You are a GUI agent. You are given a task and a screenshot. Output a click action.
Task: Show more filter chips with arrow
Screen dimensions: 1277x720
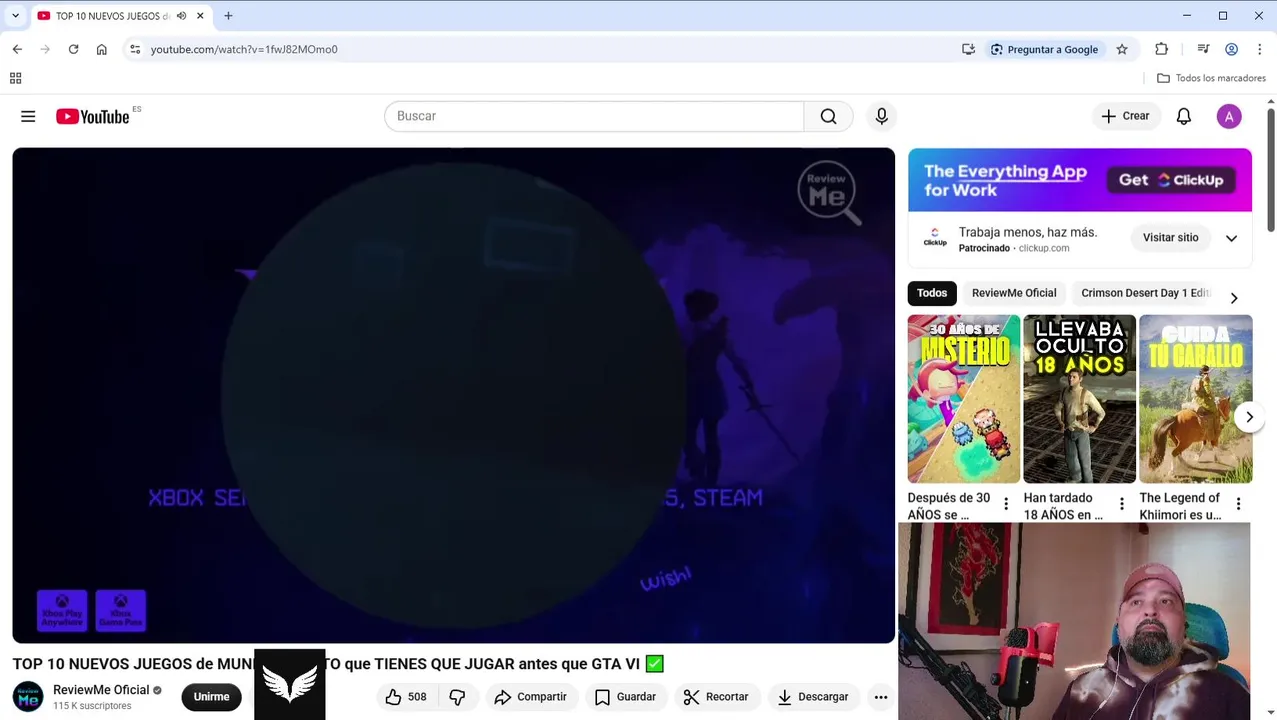[x=1234, y=298]
